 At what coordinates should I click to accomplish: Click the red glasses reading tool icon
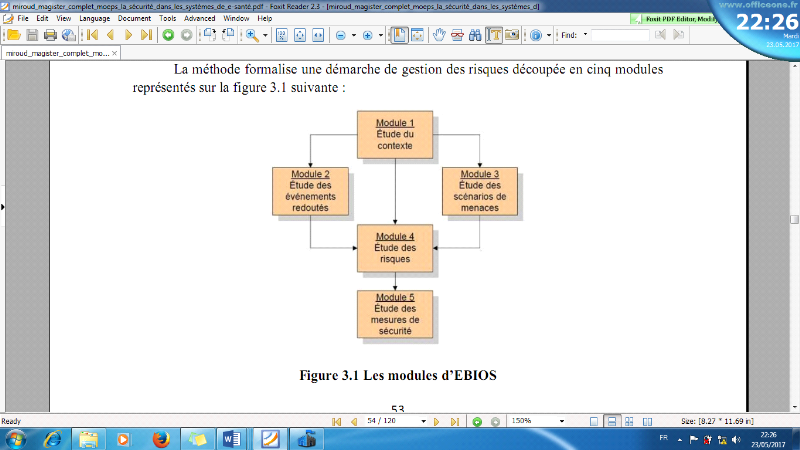457,35
